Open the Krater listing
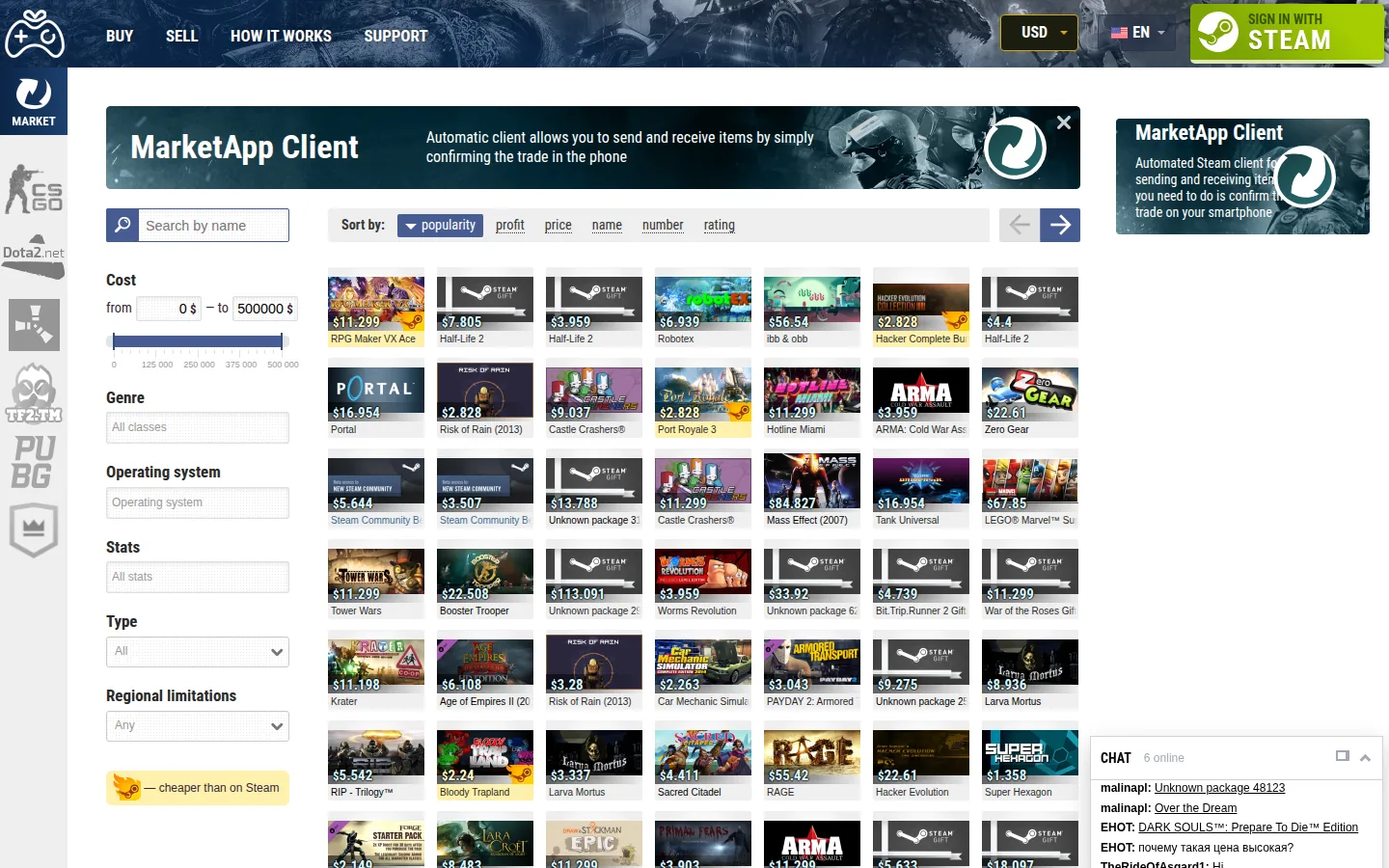The image size is (1389, 868). 376,670
